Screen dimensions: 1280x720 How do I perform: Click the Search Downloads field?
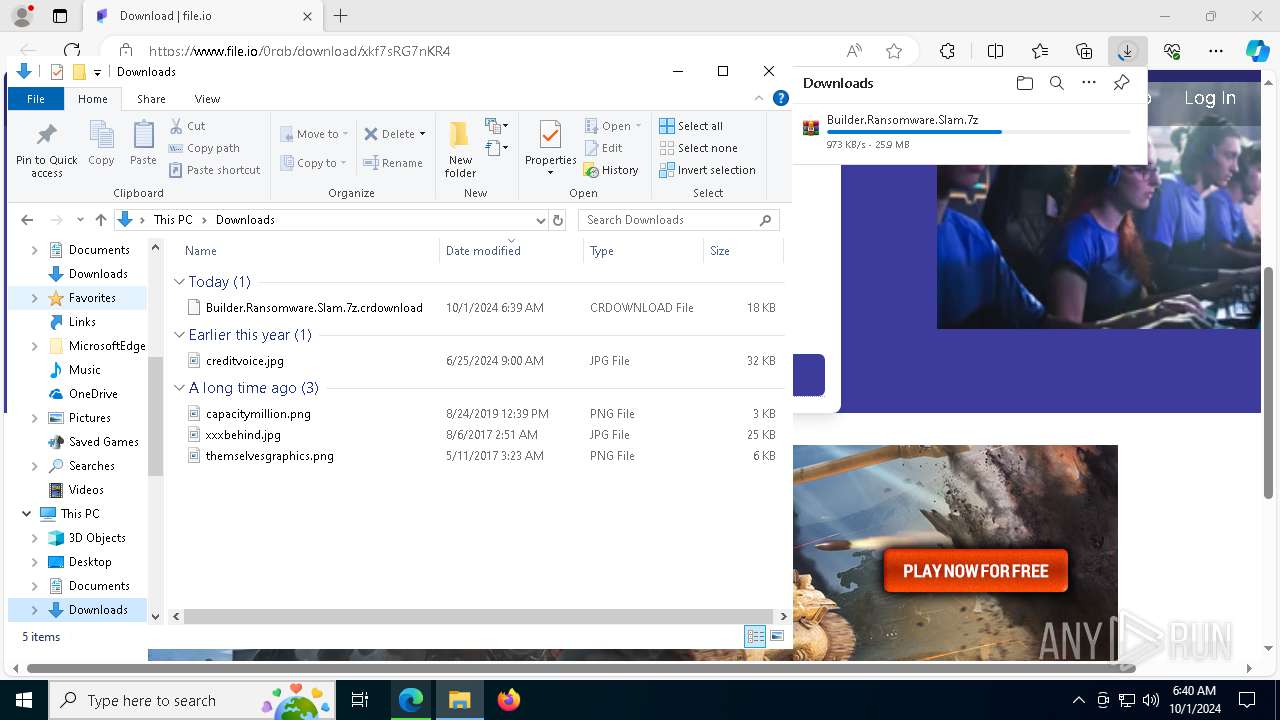pyautogui.click(x=680, y=220)
